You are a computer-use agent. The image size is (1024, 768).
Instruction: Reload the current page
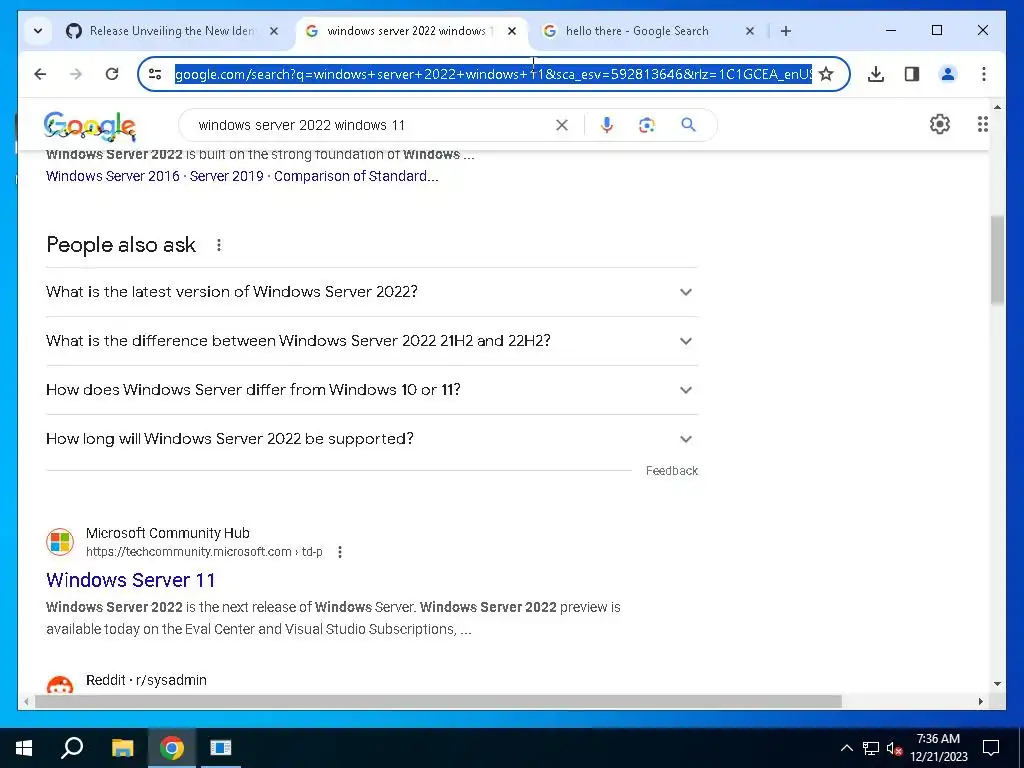tap(112, 74)
